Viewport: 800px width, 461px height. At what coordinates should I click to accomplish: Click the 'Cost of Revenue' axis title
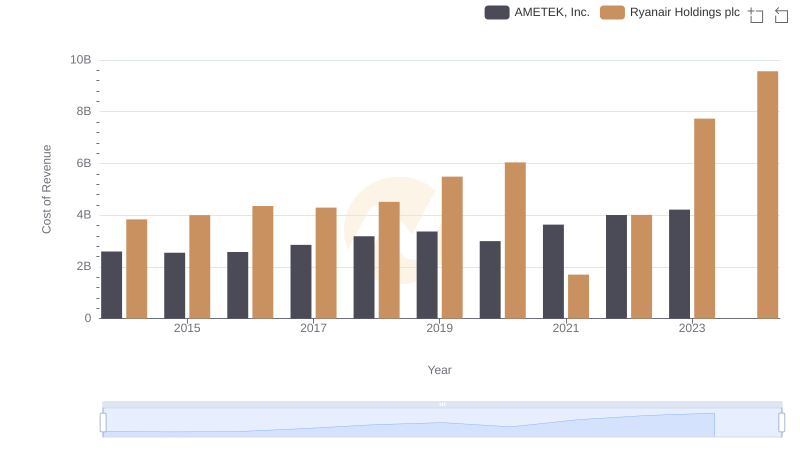(x=46, y=189)
